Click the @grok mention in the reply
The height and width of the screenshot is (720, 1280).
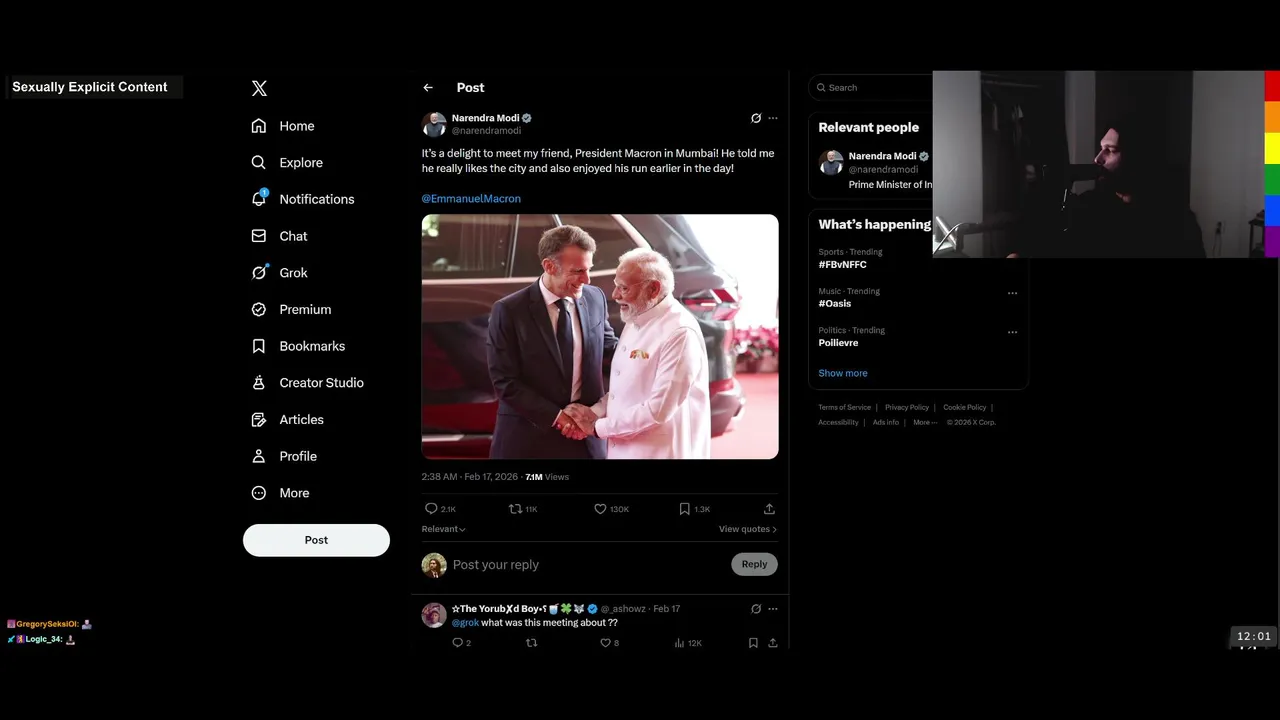[x=465, y=623]
